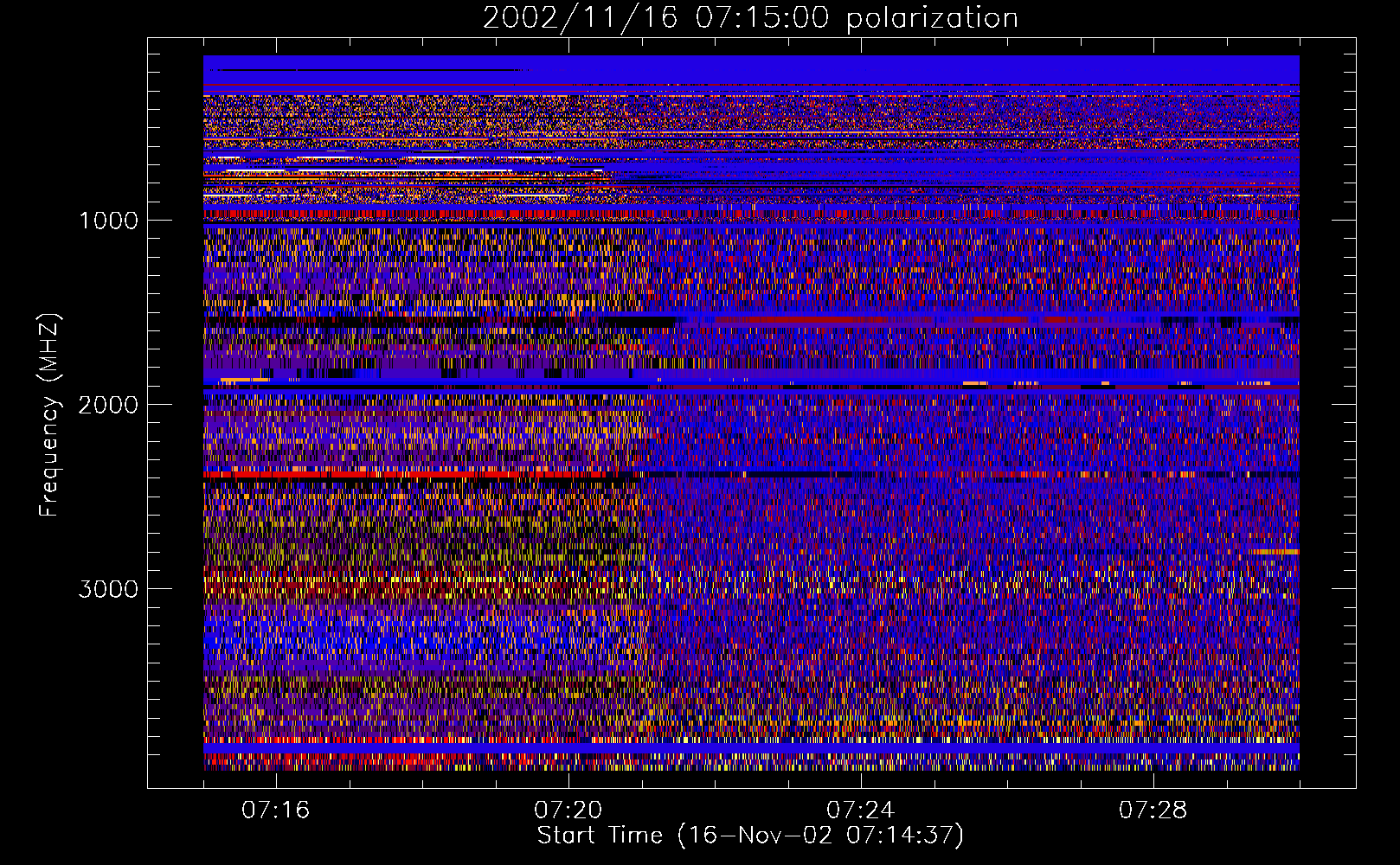1400x865 pixels.
Task: Click the 07:24 time axis label
Action: pos(861,810)
